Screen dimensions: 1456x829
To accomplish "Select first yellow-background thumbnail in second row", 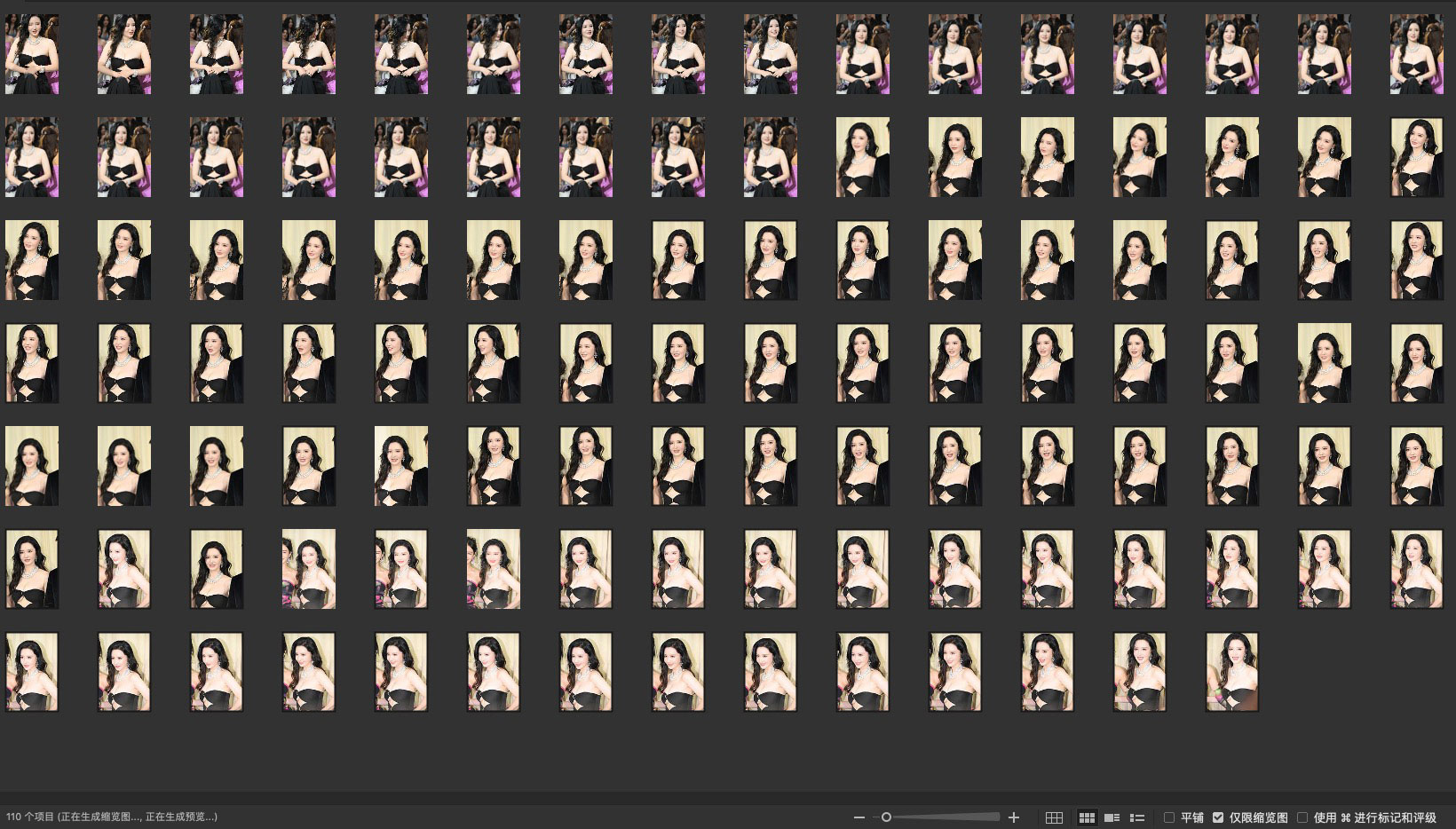I will (x=862, y=157).
